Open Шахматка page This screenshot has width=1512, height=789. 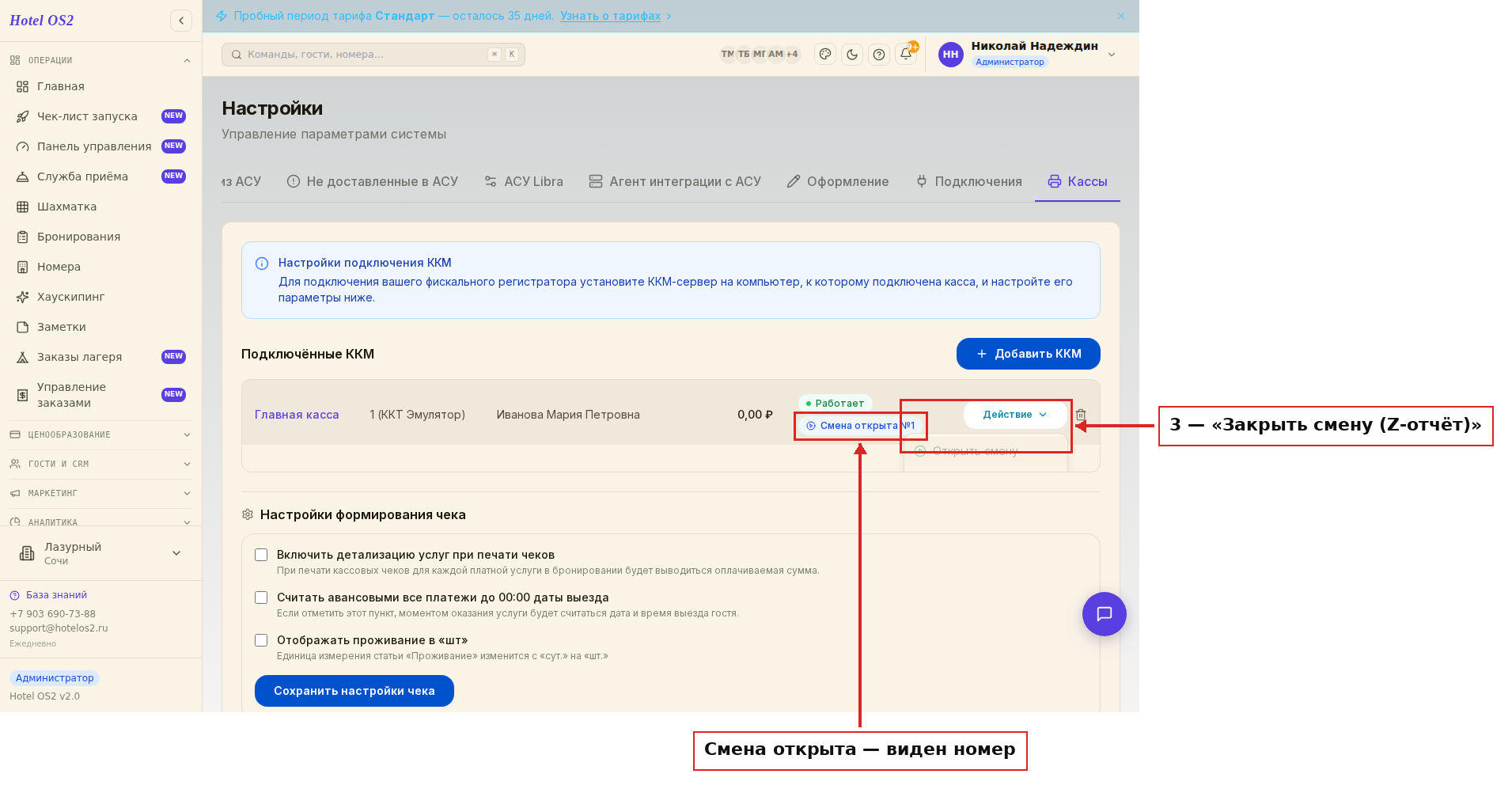(x=100, y=207)
